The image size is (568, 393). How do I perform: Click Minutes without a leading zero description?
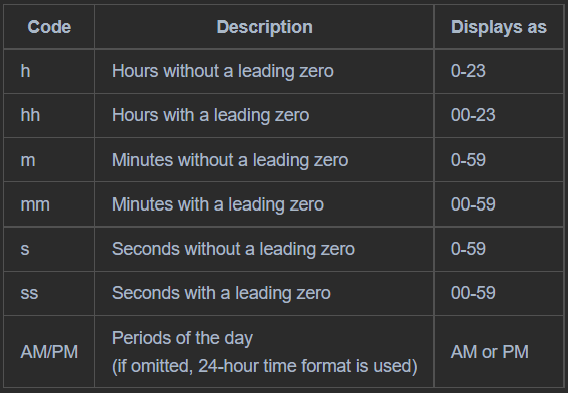(230, 160)
